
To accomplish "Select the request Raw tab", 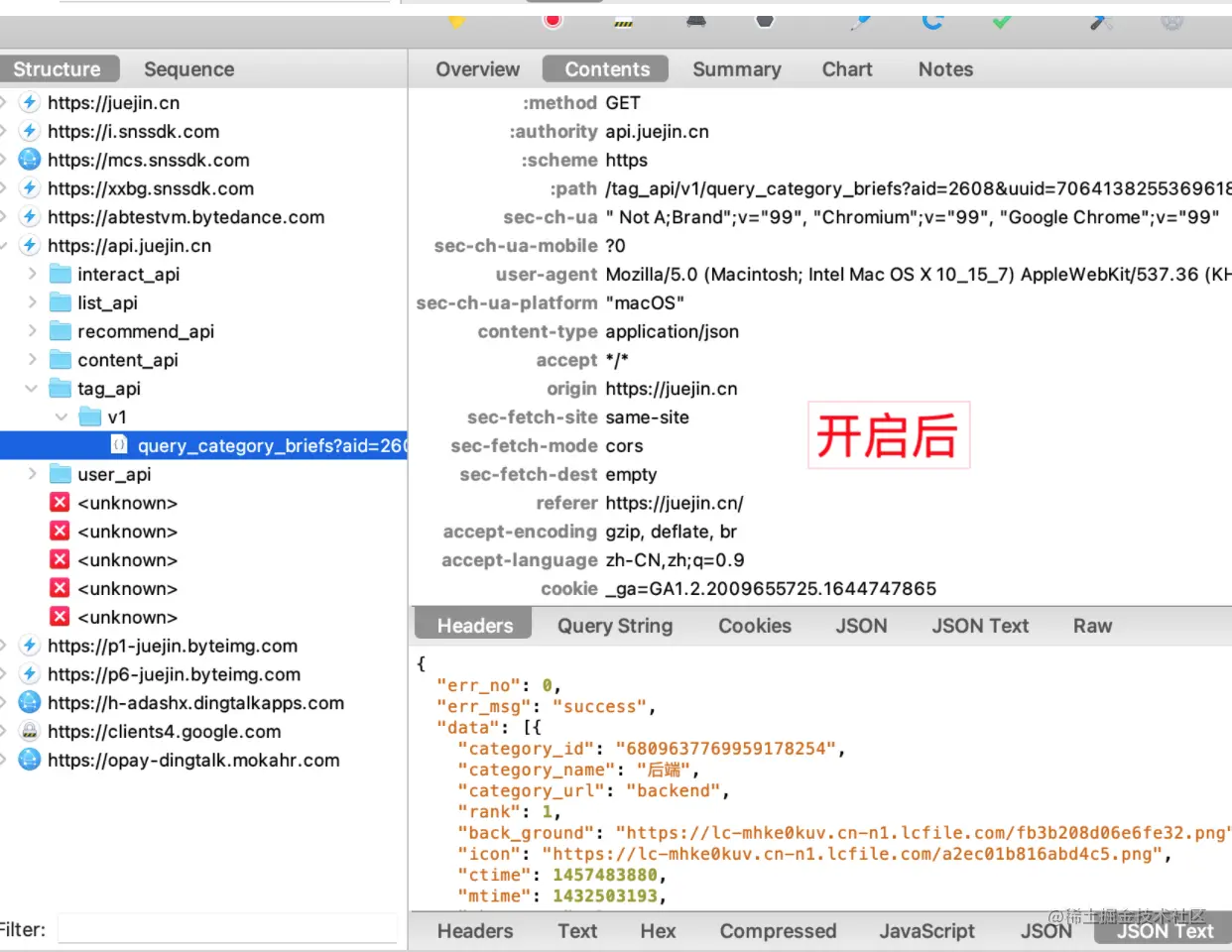I will click(x=1092, y=626).
